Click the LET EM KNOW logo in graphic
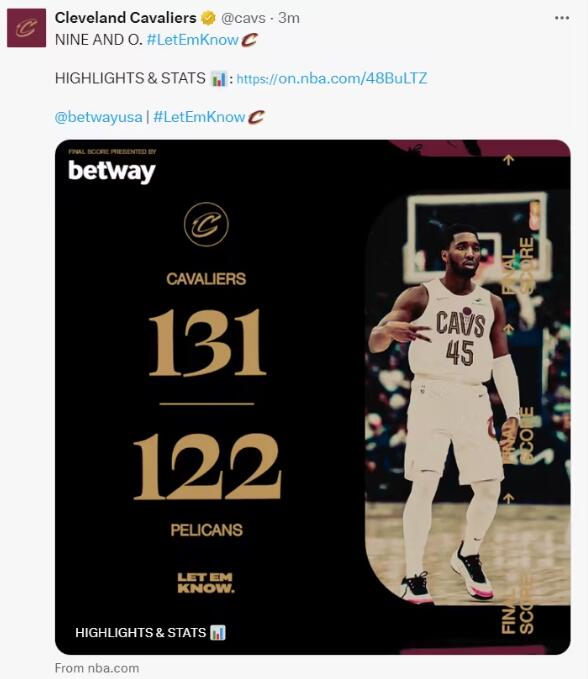 coord(206,583)
